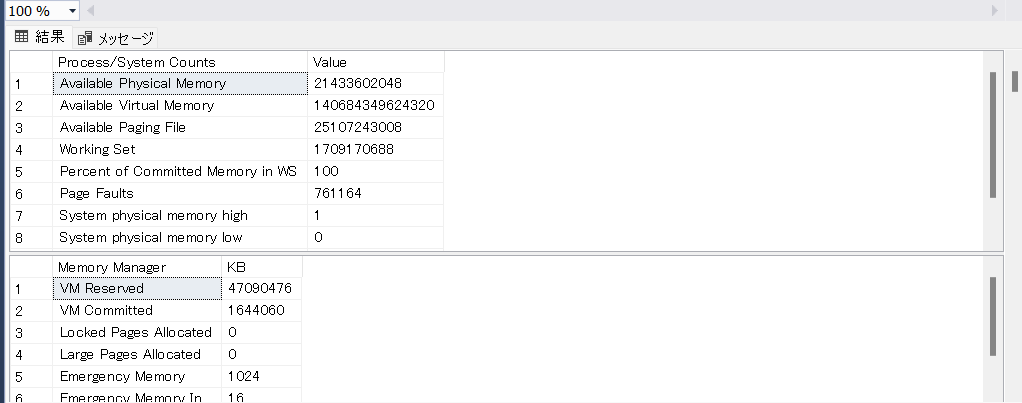The image size is (1022, 403).
Task: Select the value 21433602048
Action: 375,83
